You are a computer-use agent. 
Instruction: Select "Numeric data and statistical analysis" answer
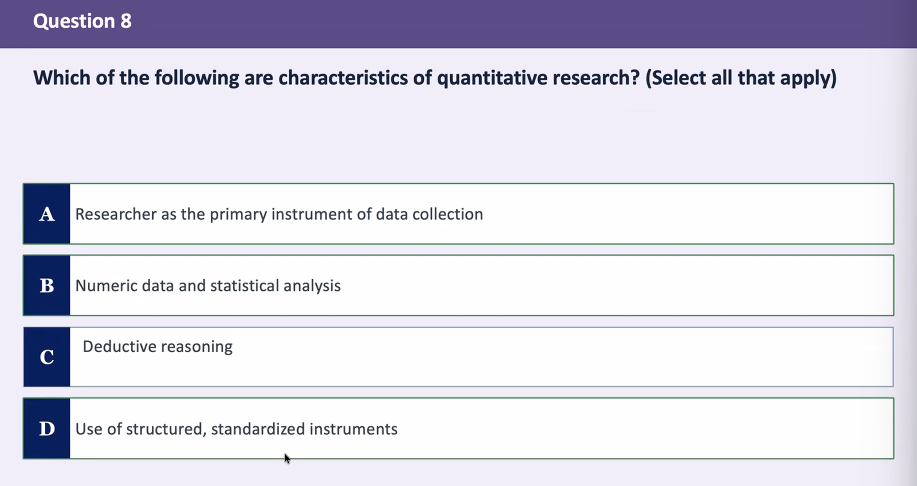[x=458, y=285]
